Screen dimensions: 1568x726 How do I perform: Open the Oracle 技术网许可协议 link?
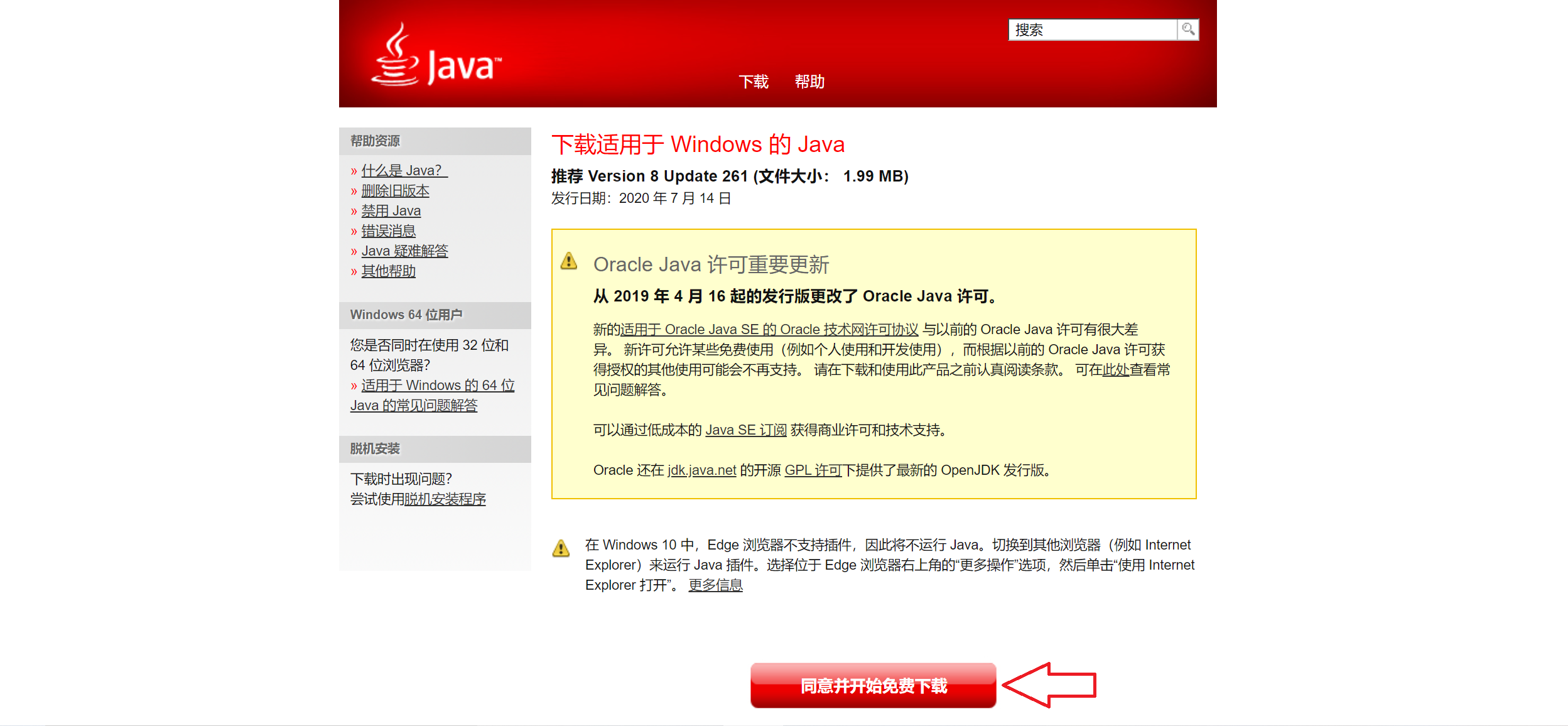click(769, 329)
